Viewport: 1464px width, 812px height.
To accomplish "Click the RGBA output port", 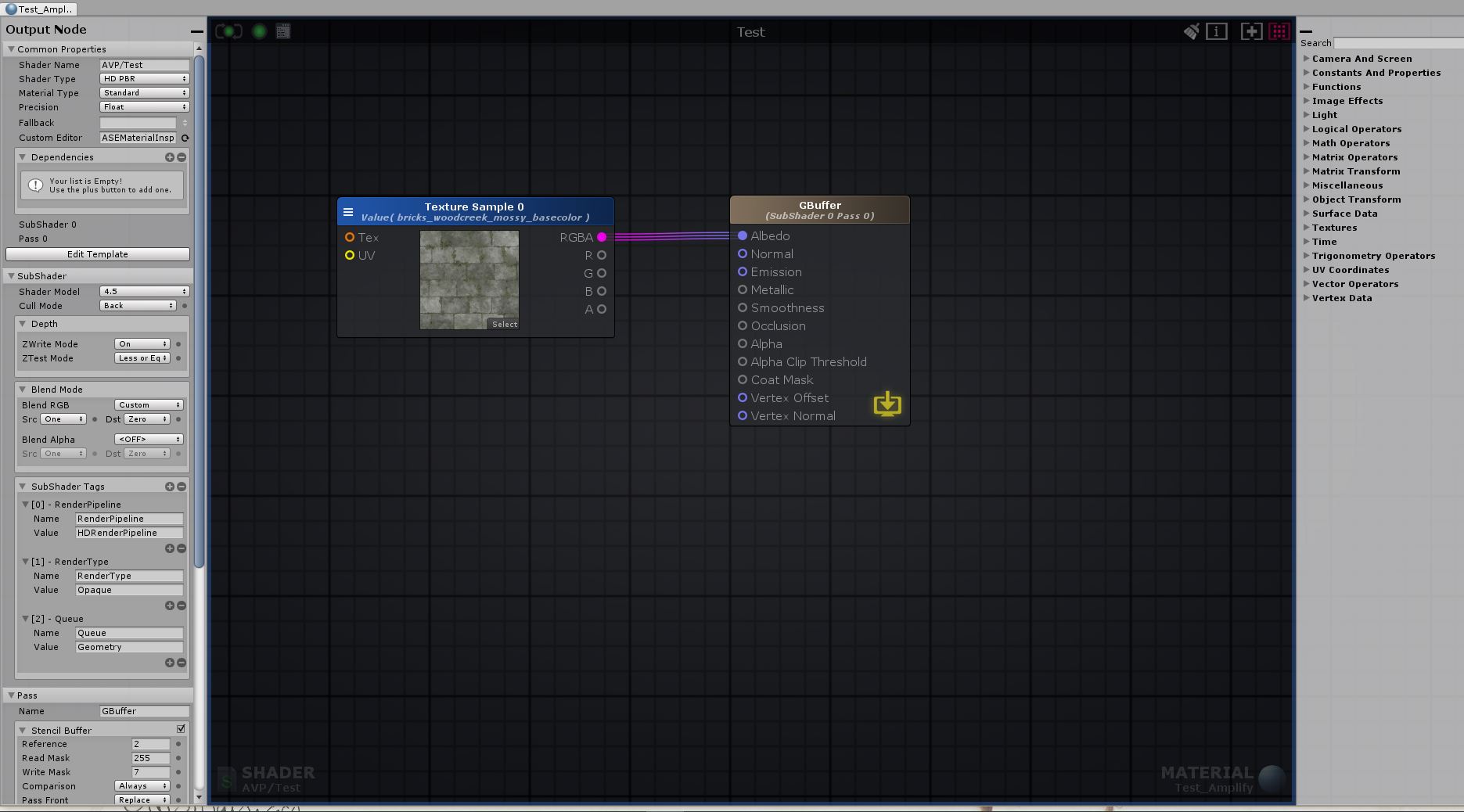I will 602,237.
